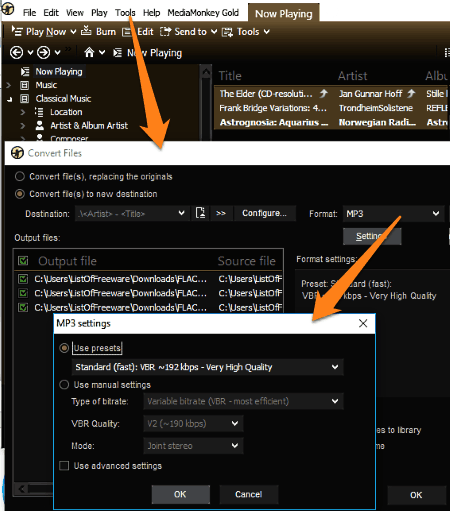This screenshot has height=511, width=450.
Task: Click the Tools toolbar icon
Action: [x=228, y=32]
